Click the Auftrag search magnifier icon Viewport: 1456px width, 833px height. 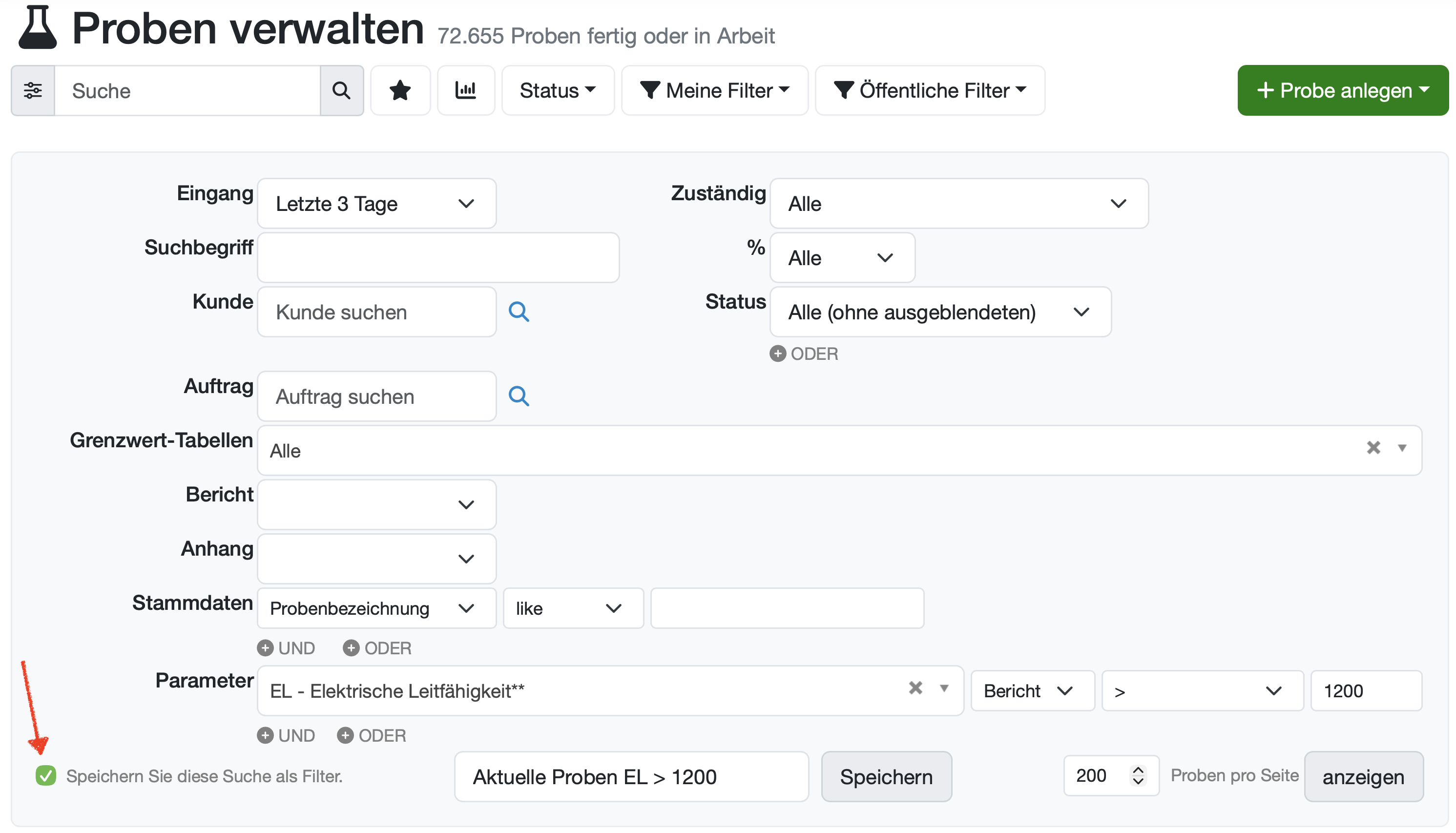pos(519,396)
